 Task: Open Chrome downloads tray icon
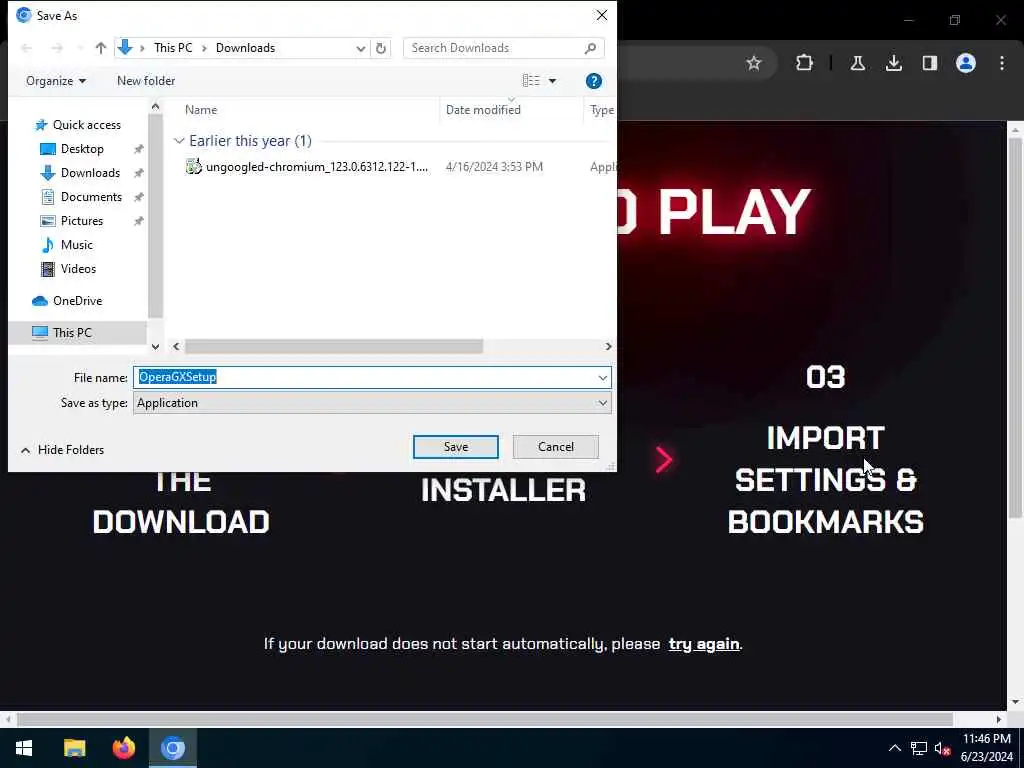(893, 63)
